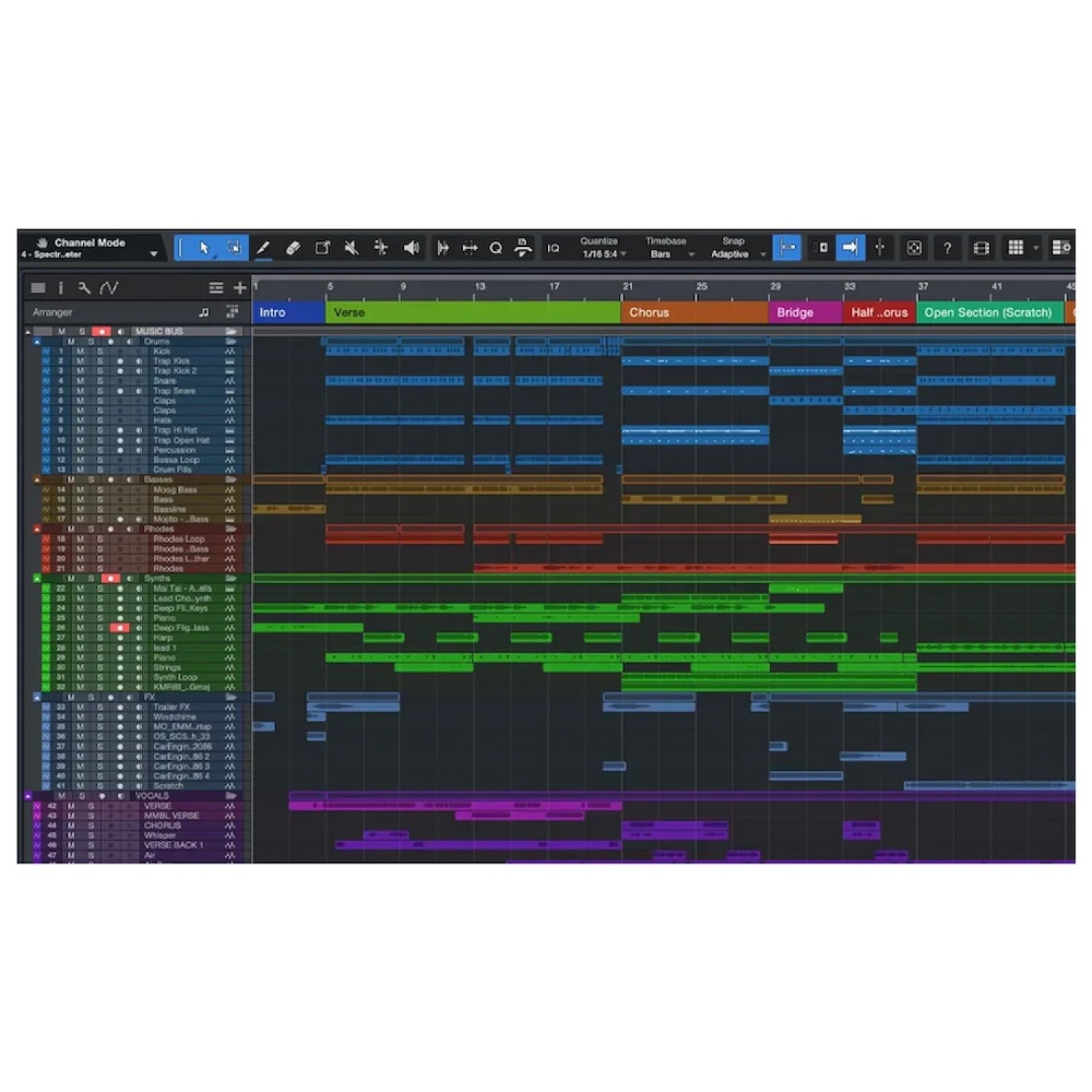Select the Paint tool in the toolbar
1092x1092 pixels.
[x=264, y=248]
